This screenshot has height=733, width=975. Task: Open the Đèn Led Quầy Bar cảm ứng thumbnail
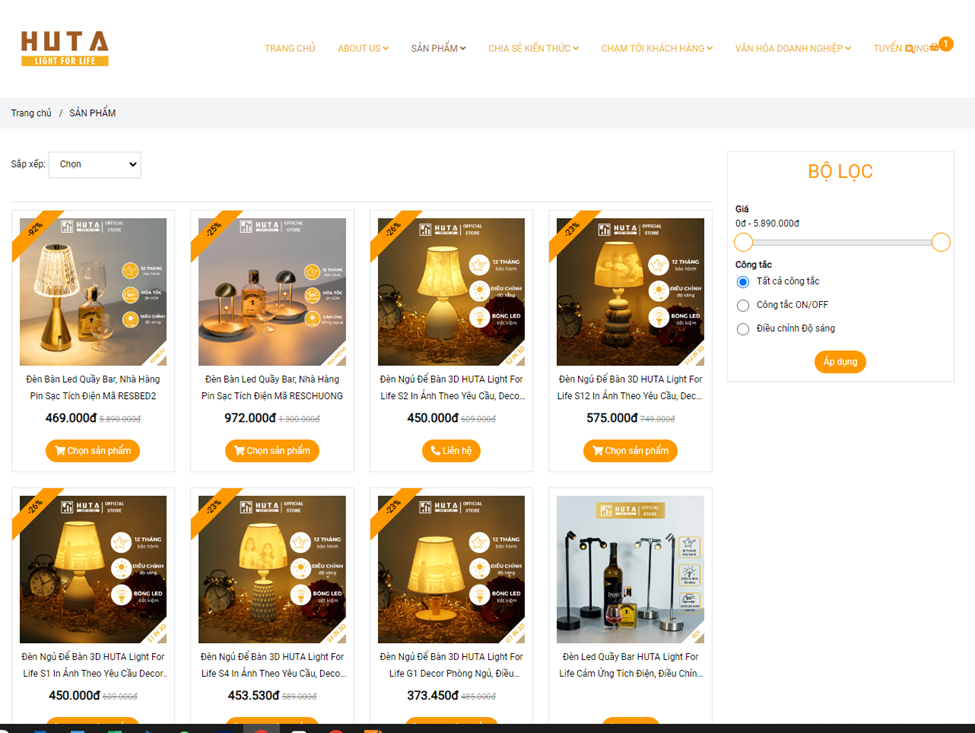point(630,570)
